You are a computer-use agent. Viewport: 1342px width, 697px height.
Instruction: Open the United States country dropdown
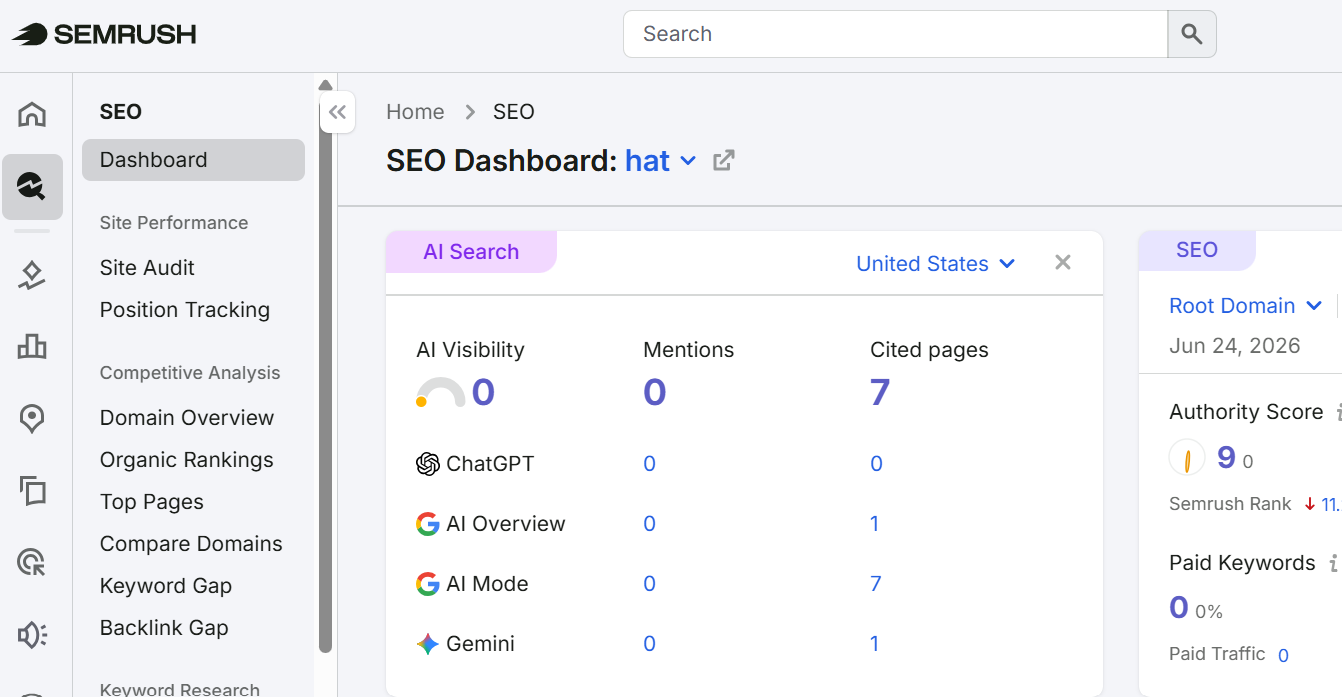click(936, 264)
